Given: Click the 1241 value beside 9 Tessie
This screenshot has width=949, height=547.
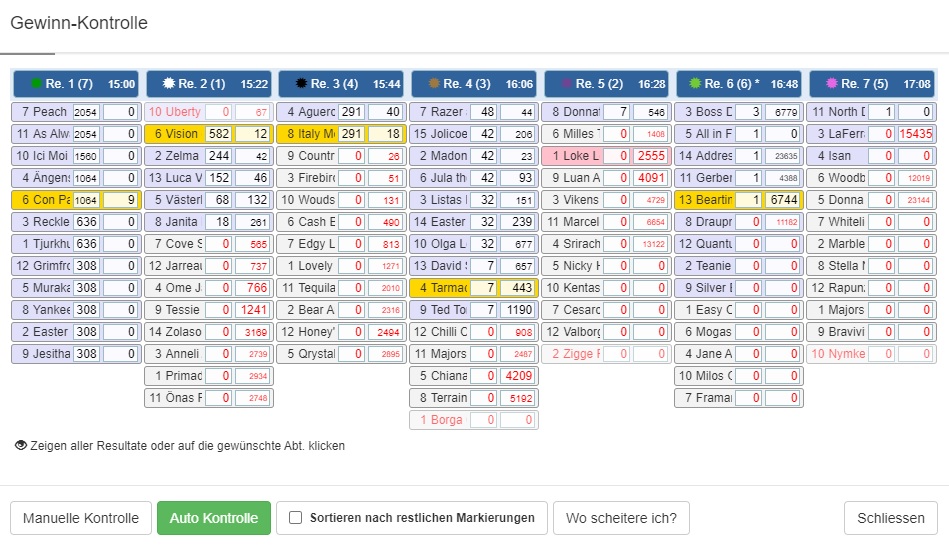Looking at the screenshot, I should [253, 310].
